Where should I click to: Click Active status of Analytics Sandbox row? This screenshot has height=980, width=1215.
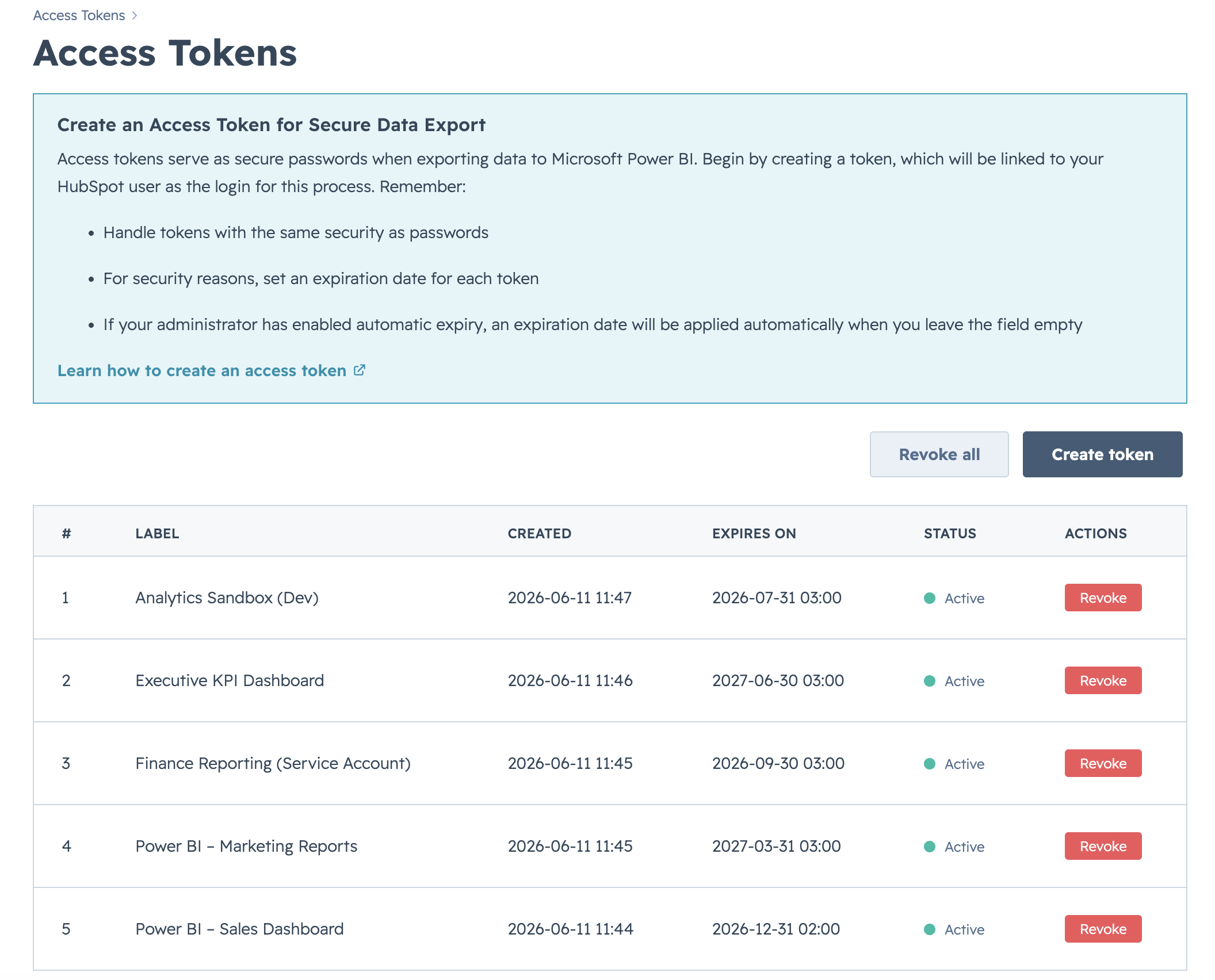(964, 598)
